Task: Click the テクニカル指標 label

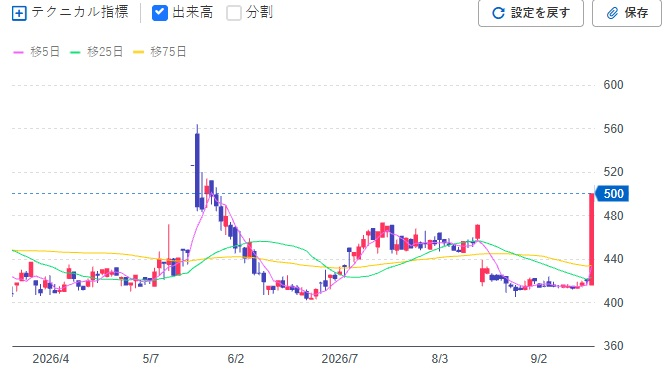Action: pyautogui.click(x=80, y=12)
